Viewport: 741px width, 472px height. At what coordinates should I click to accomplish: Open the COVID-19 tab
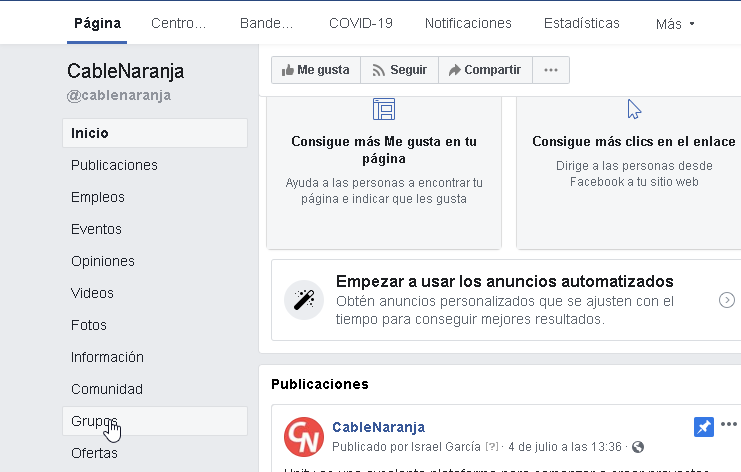361,23
